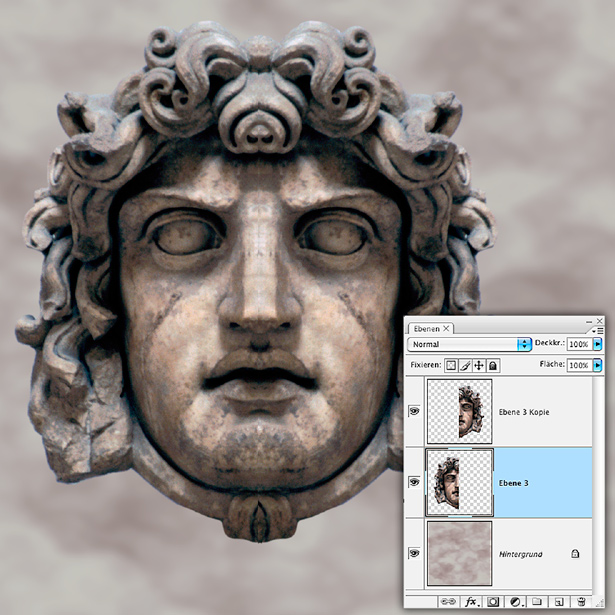The image size is (615, 615).
Task: Hide the Hintergrund layer
Action: [415, 552]
